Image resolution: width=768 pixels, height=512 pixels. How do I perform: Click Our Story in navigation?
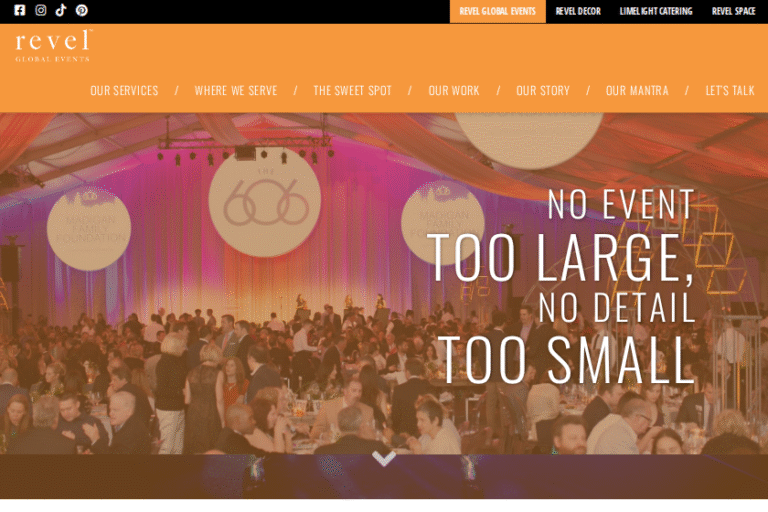pos(543,91)
